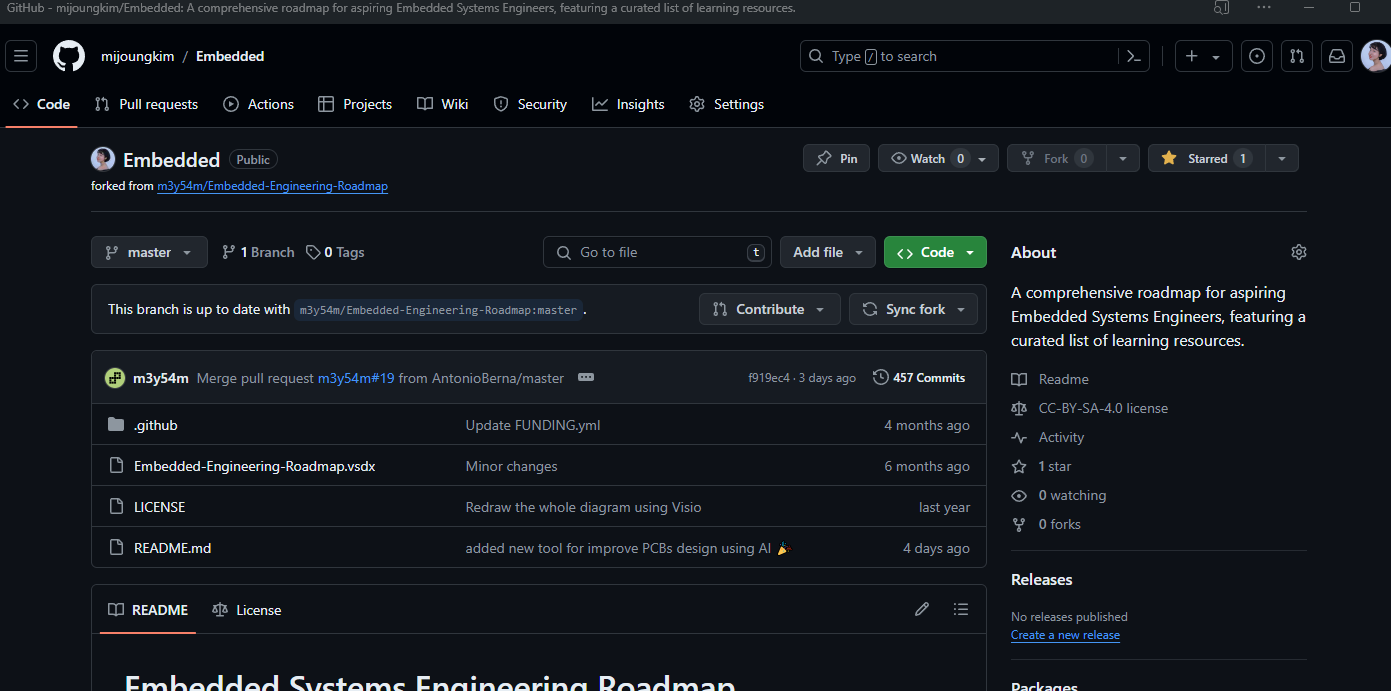
Task: Open the issues circle icon in header
Action: 1257,56
